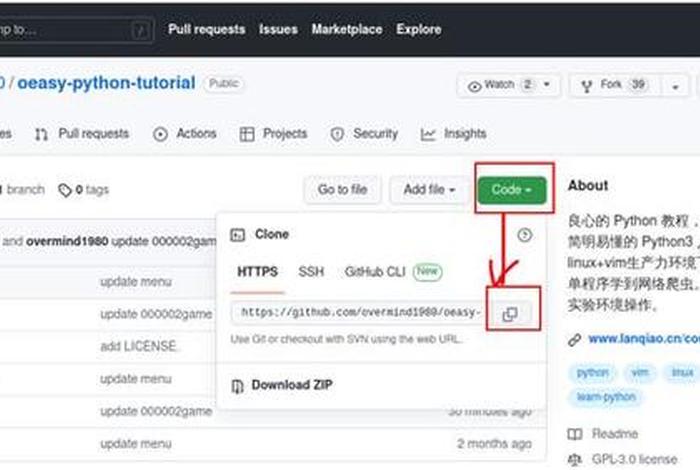This screenshot has height=470, width=700.
Task: Switch to the Security tab
Action: tap(364, 133)
